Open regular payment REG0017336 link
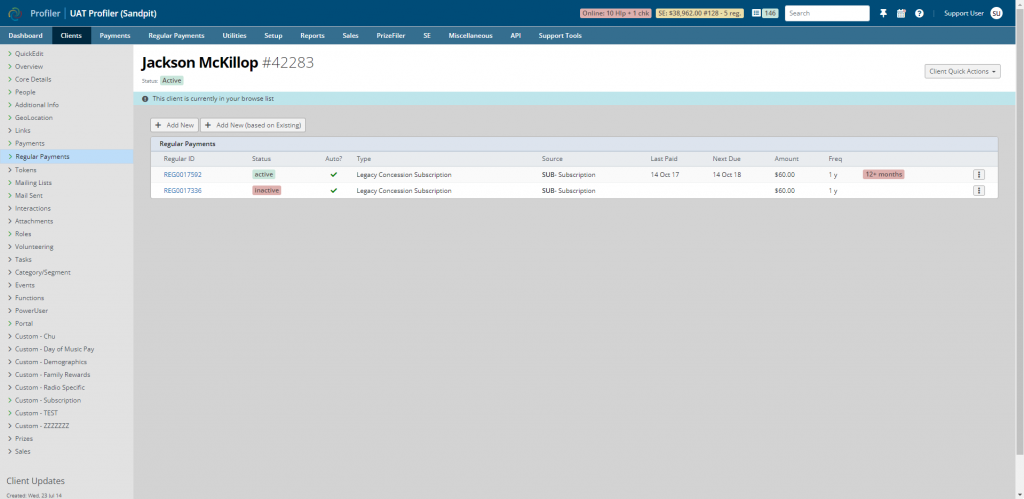1024x499 pixels. 182,191
